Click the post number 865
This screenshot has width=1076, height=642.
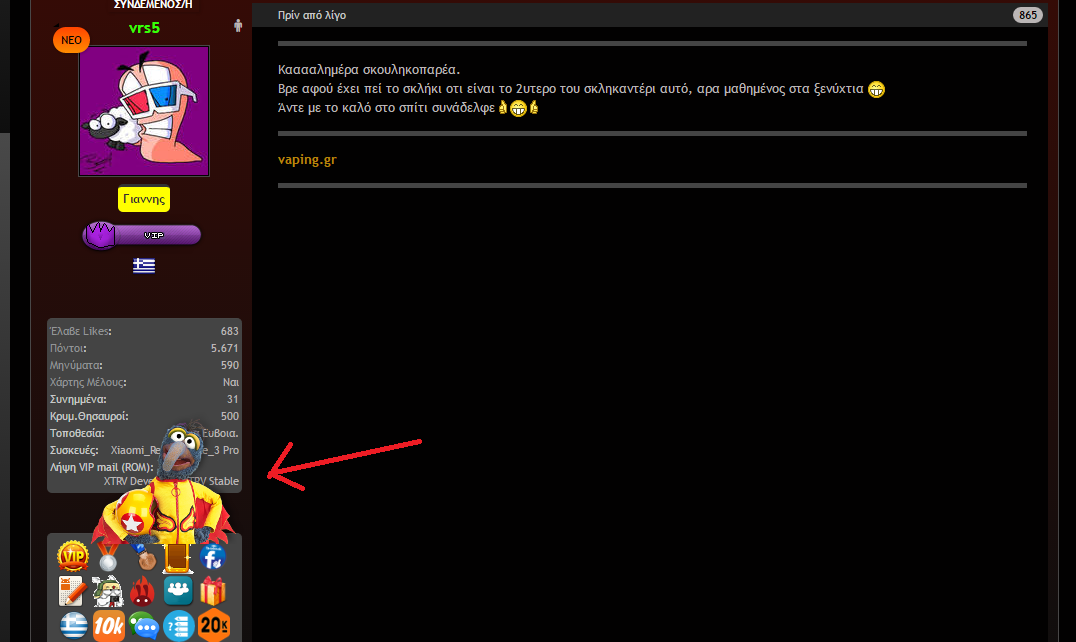[1027, 15]
